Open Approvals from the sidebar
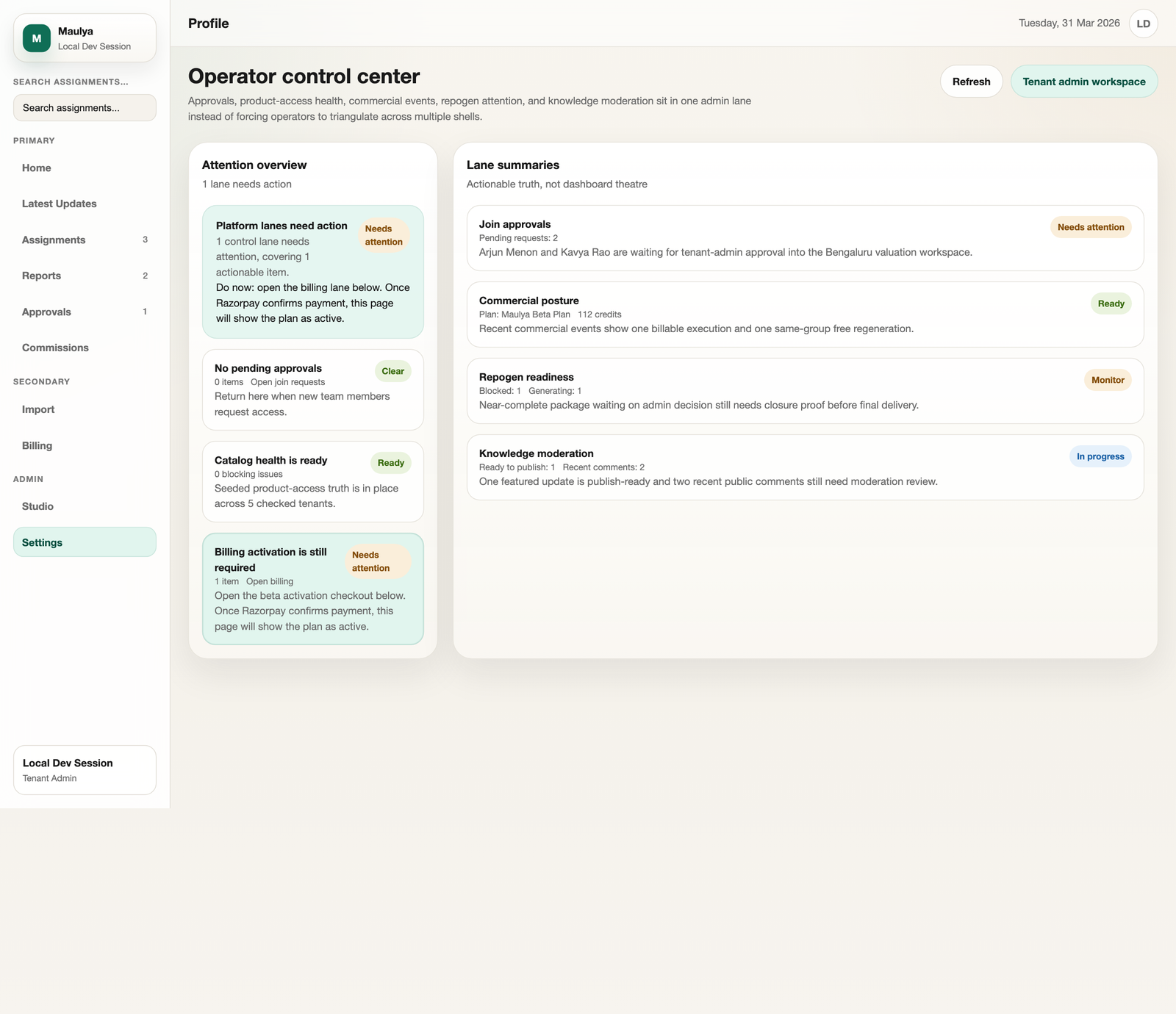Image resolution: width=1176 pixels, height=1014 pixels. [47, 312]
